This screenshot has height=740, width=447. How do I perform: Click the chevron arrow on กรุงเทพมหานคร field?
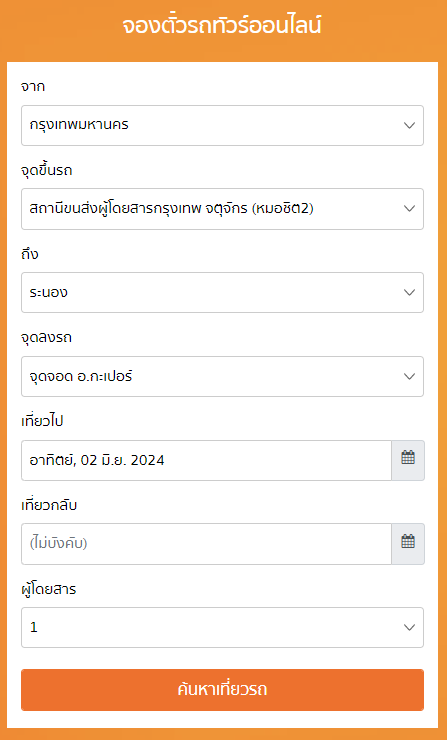(409, 126)
